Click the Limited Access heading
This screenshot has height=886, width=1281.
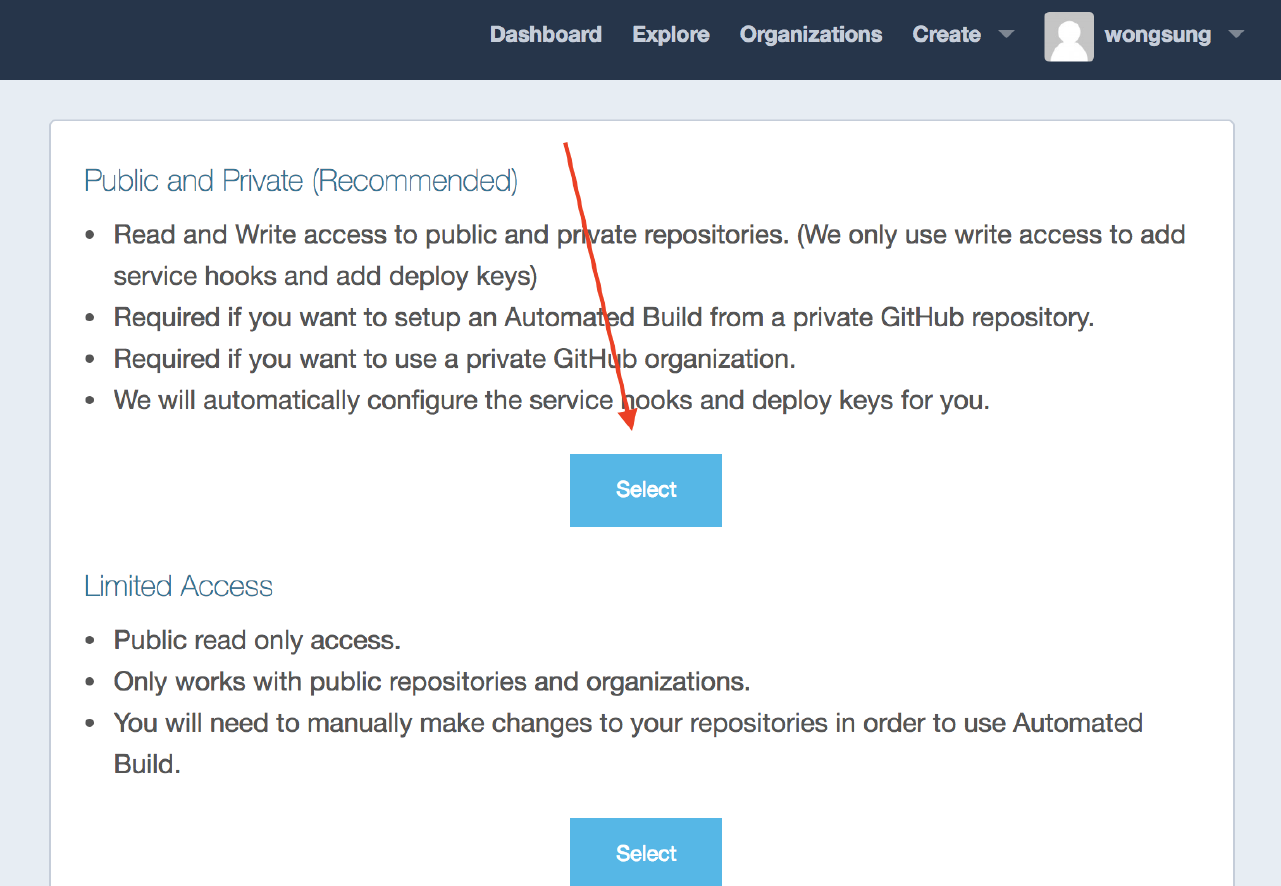178,586
